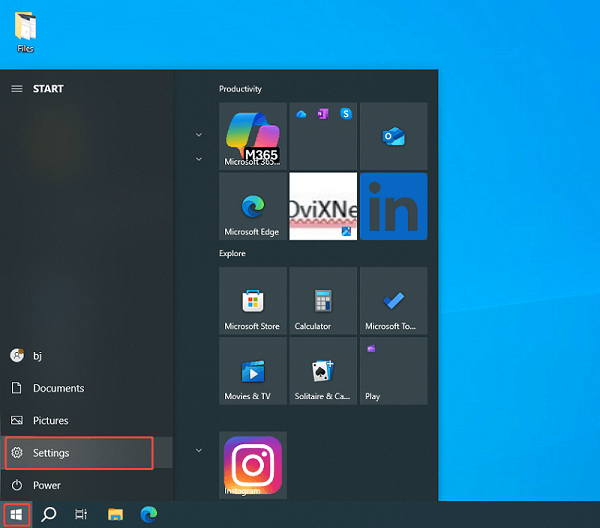
Task: Open the Instagram tile
Action: 253,465
